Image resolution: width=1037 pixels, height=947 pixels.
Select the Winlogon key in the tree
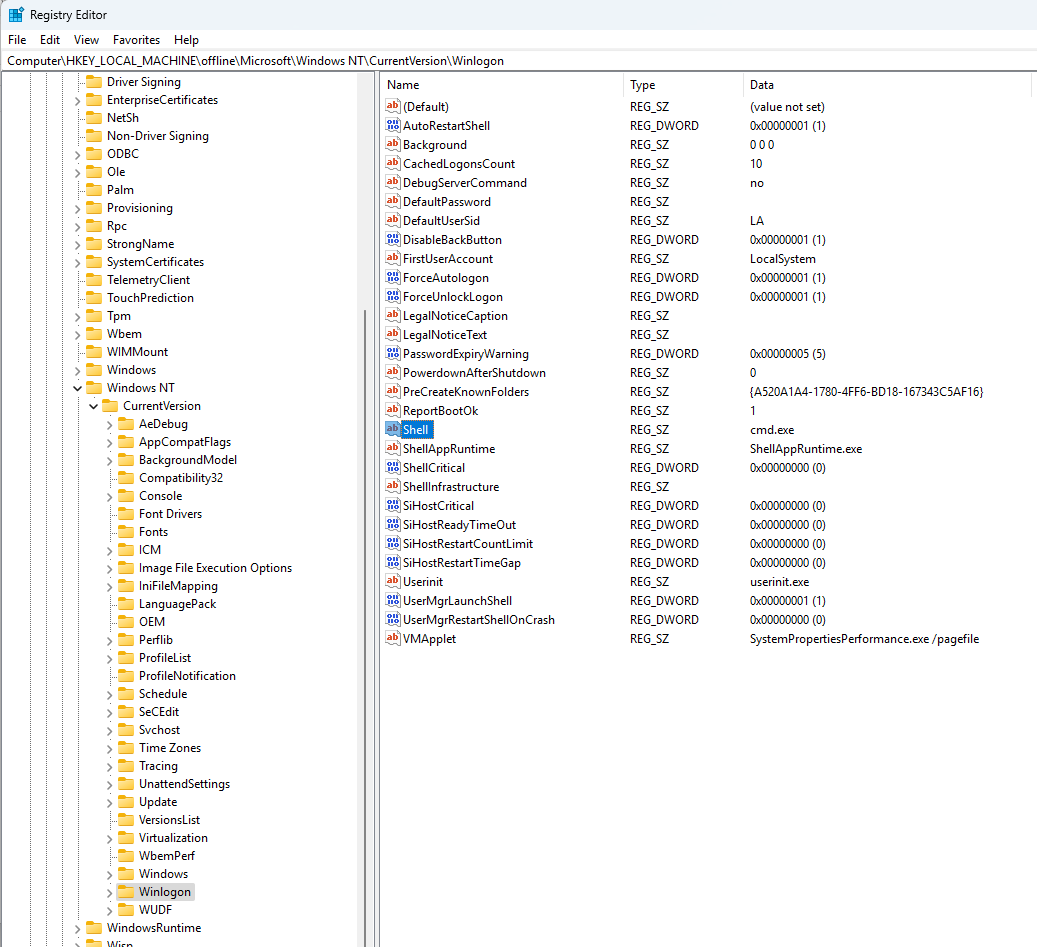pos(165,891)
